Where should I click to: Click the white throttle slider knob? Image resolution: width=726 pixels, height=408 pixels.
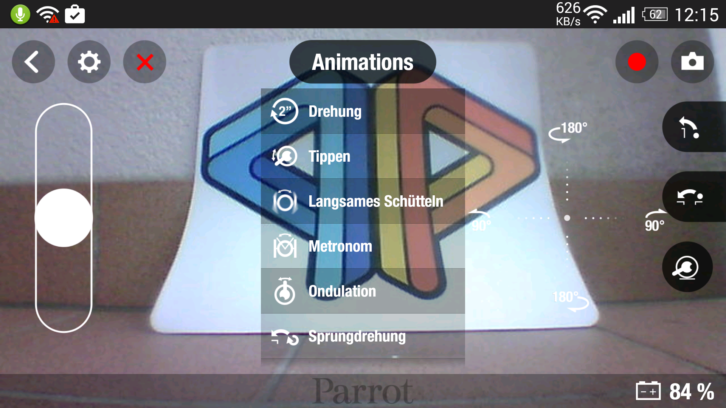[64, 217]
